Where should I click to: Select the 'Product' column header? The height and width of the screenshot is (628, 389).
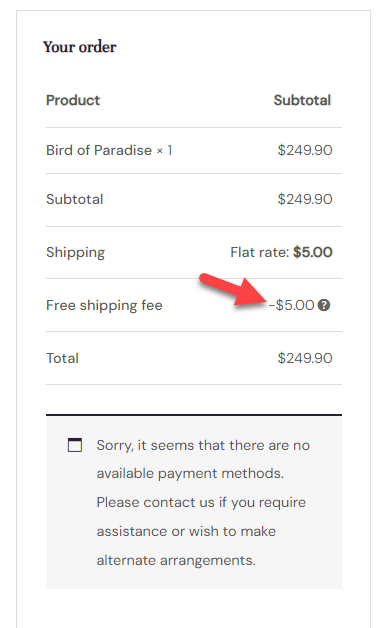[x=73, y=100]
